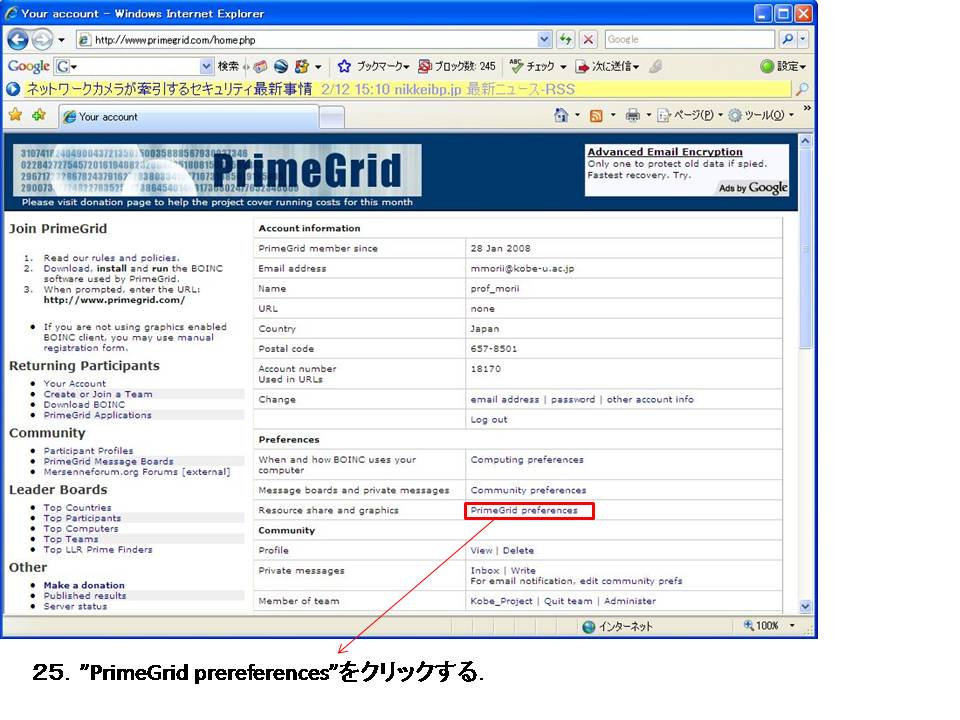The height and width of the screenshot is (720, 960).
Task: Click the Tools gear icon
Action: click(735, 115)
